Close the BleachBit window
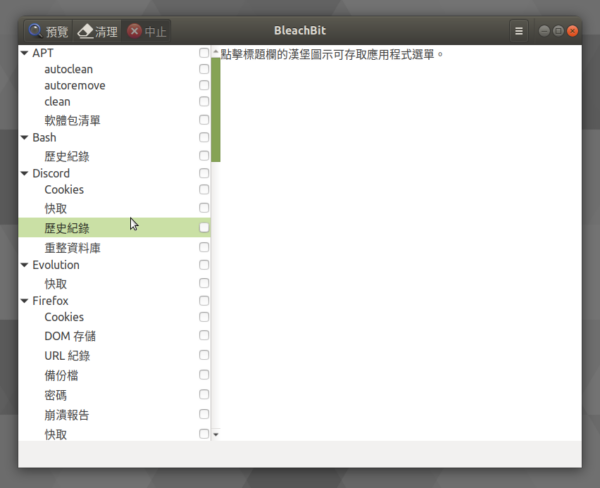The height and width of the screenshot is (488, 600). click(572, 31)
